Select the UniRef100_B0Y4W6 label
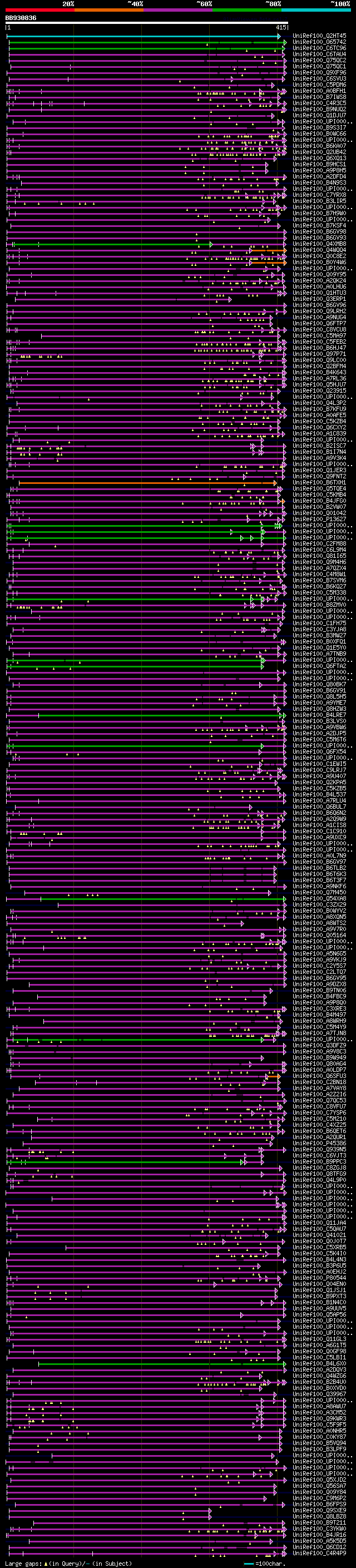Viewport: 356px width, 1568px height. click(x=319, y=263)
